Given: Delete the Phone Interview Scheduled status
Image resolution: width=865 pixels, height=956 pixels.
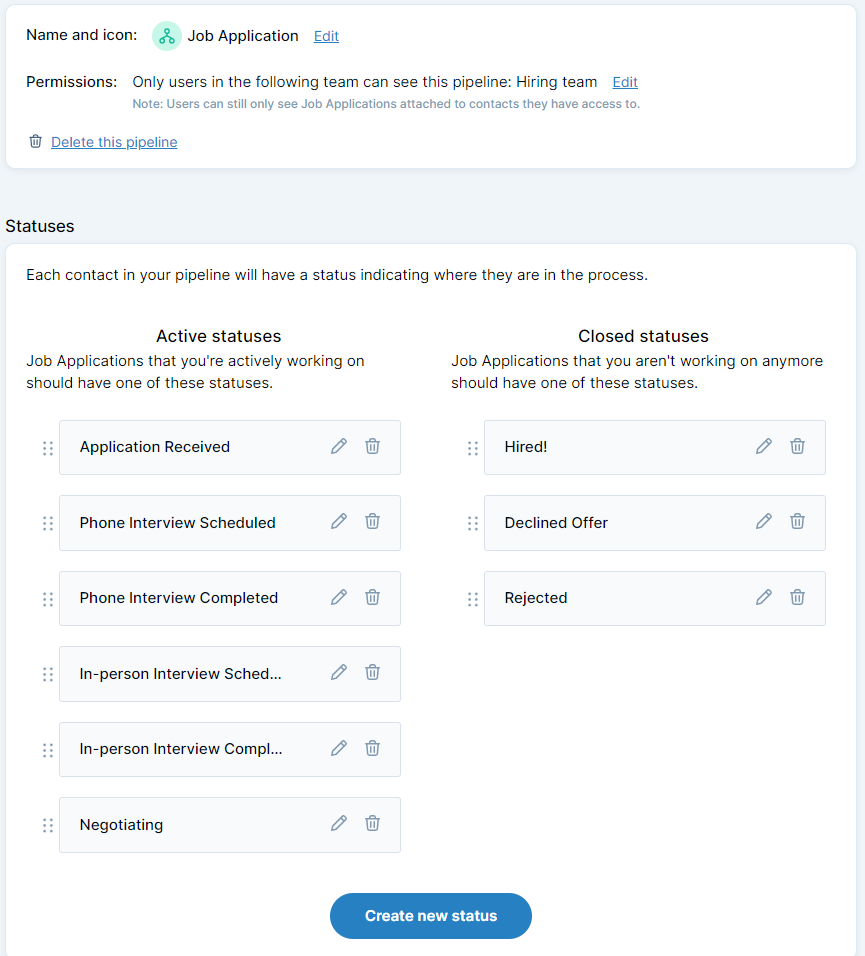Looking at the screenshot, I should pos(372,521).
